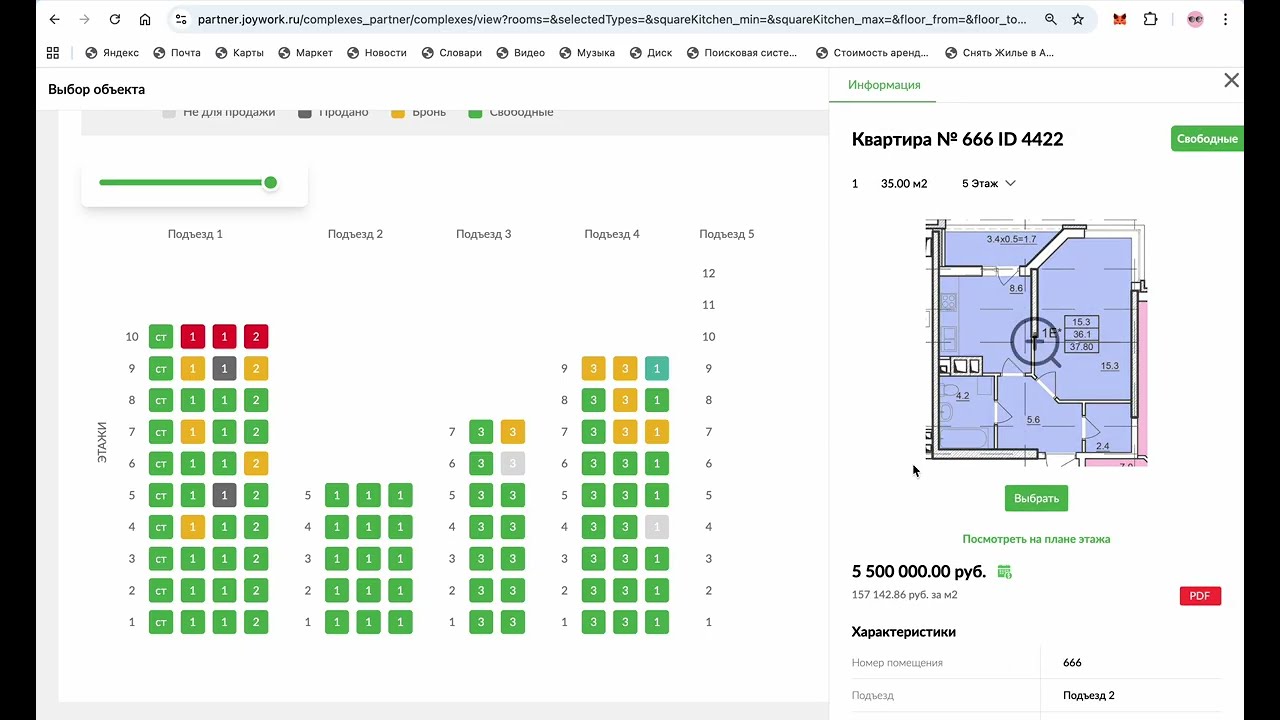The image size is (1280, 720).
Task: Open the Chrome three-dot menu
Action: click(1226, 19)
